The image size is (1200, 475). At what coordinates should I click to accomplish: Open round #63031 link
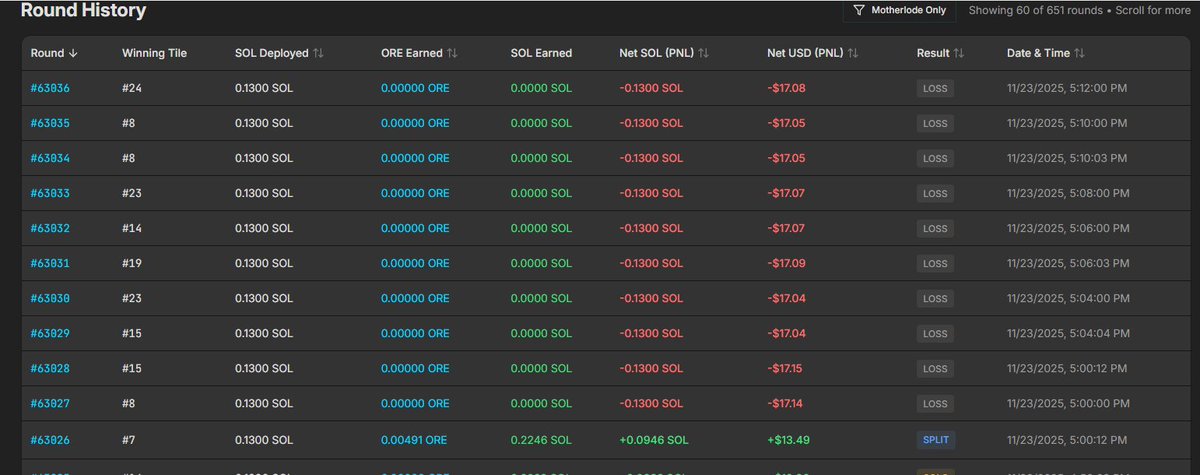coord(50,263)
